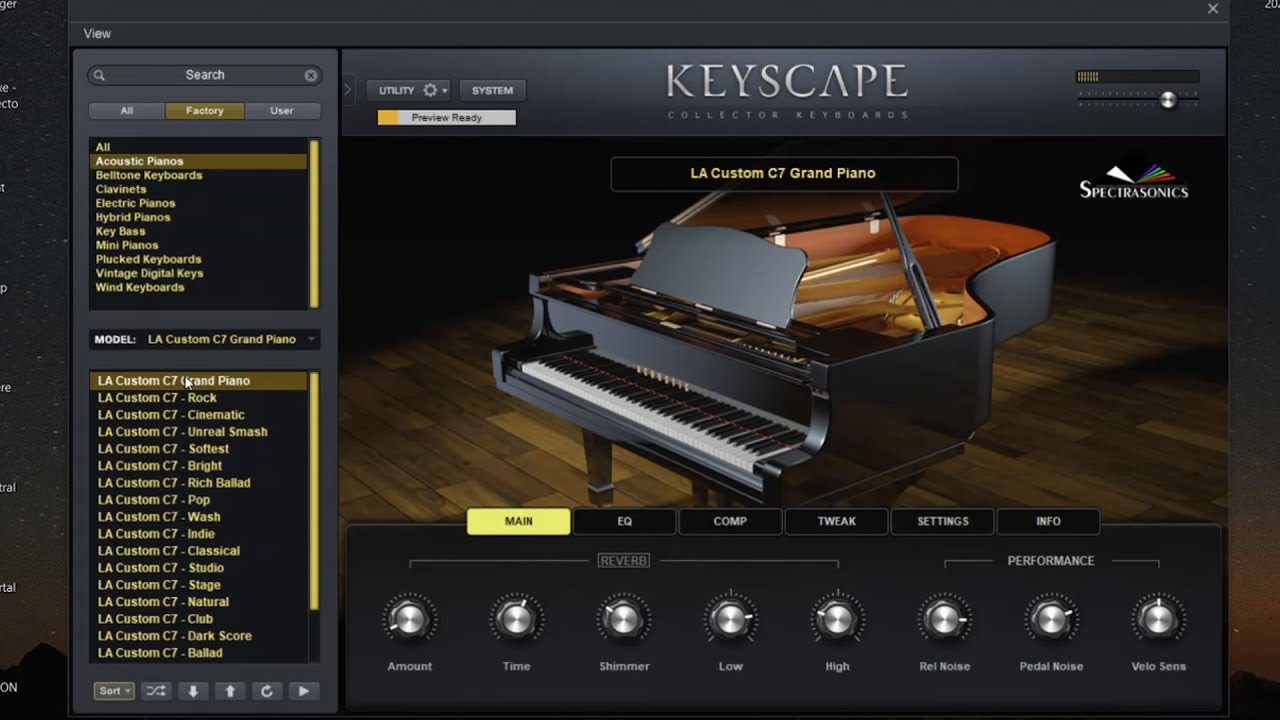Select Plucked Keyboards category

198,259
